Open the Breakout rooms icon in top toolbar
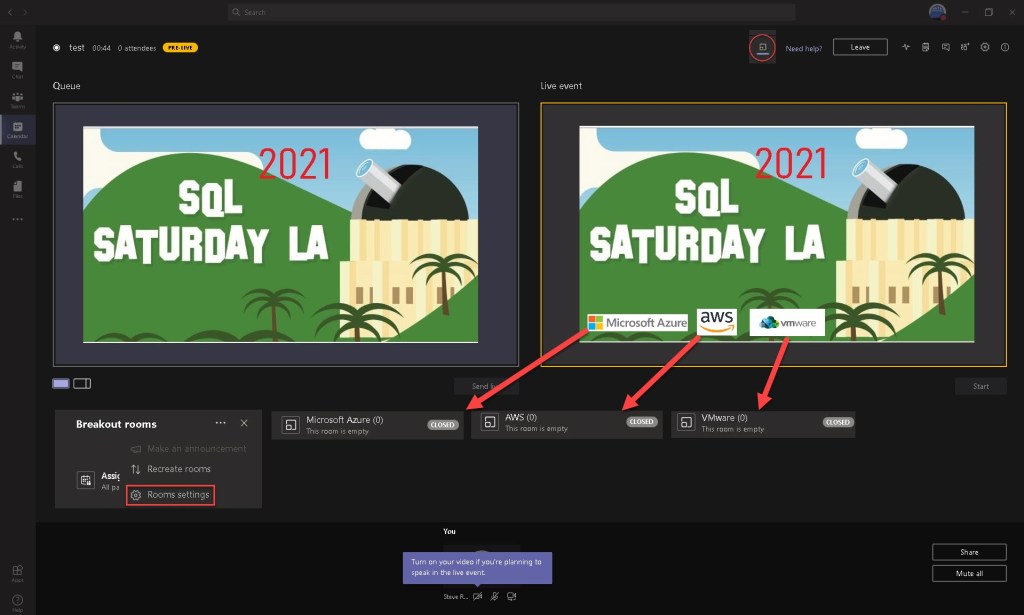This screenshot has height=615, width=1024. click(x=762, y=47)
